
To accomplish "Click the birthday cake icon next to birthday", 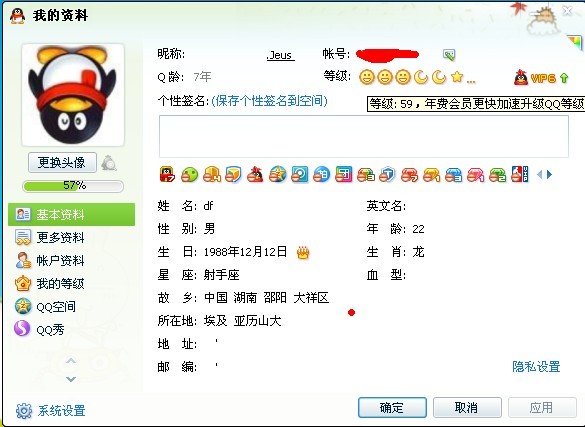I will click(303, 252).
